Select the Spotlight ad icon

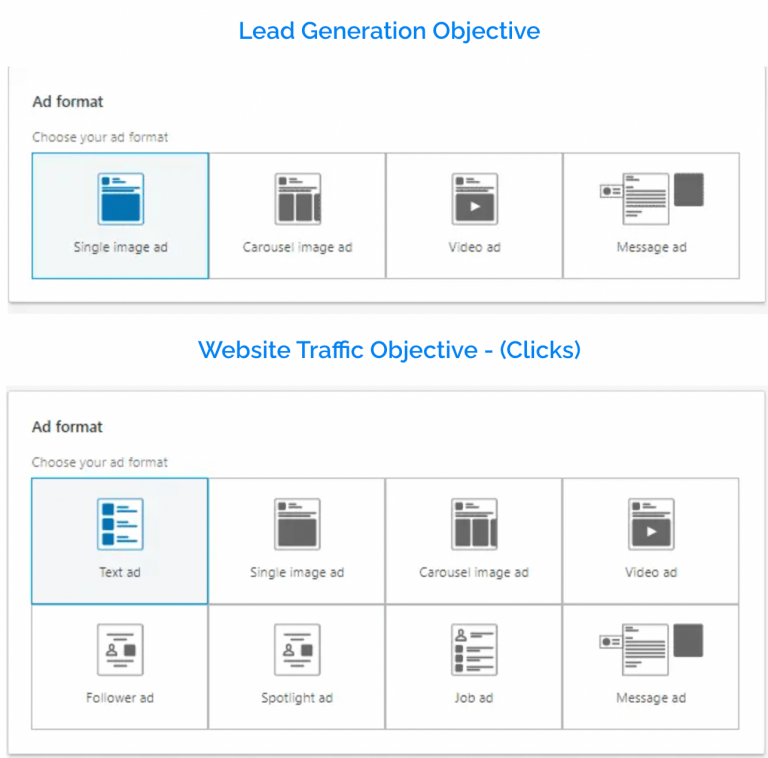pyautogui.click(x=297, y=650)
